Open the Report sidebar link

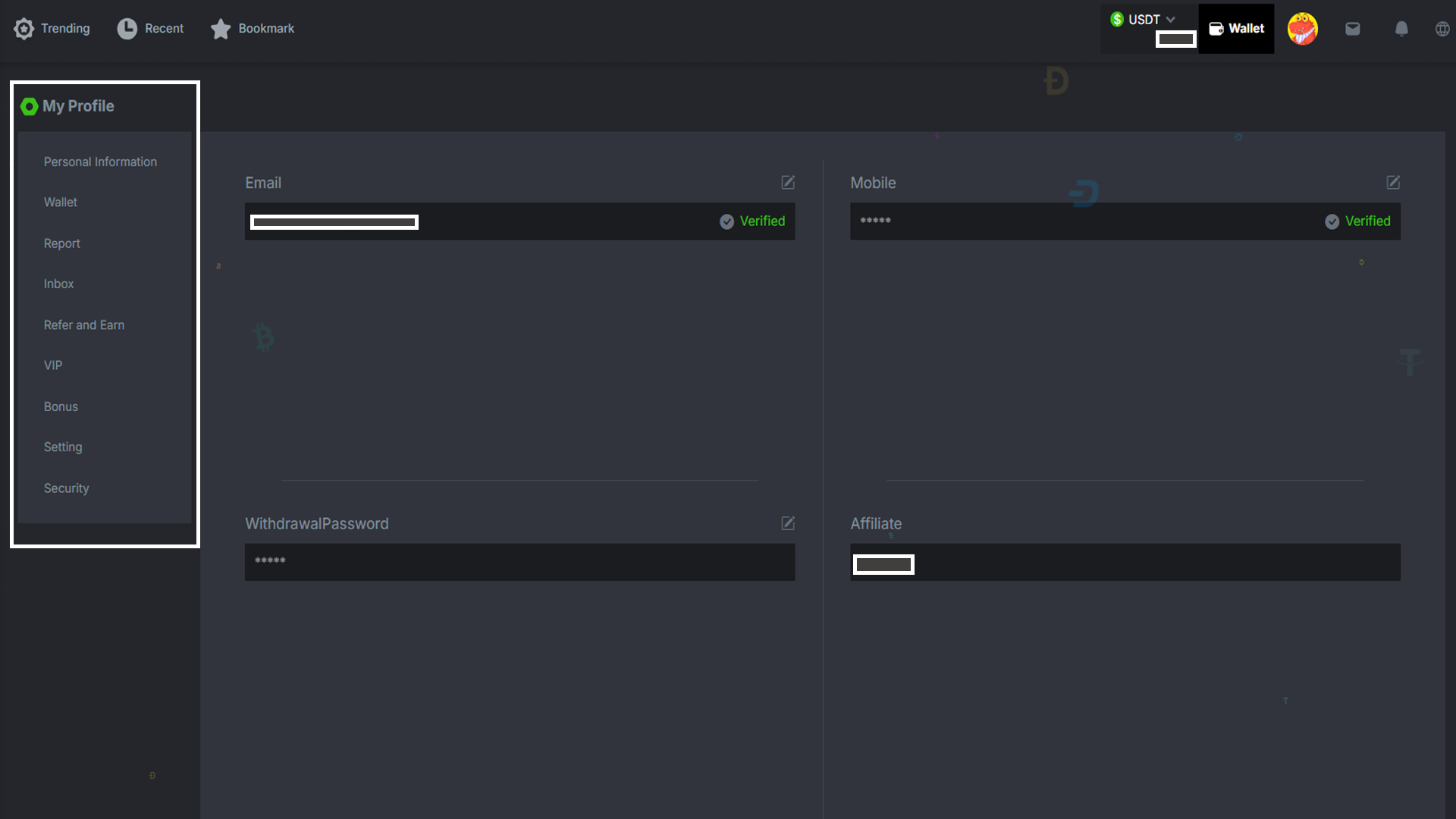61,243
